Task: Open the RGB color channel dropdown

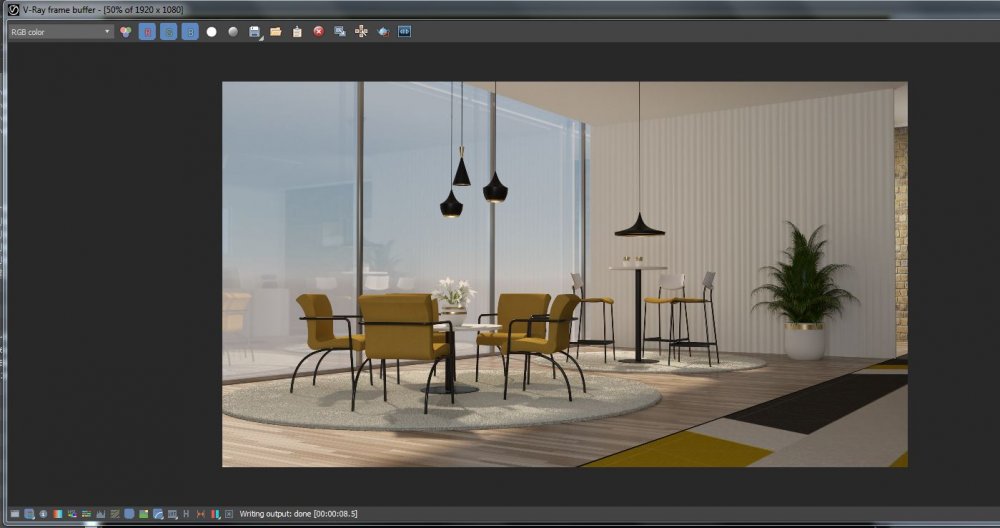Action: (x=61, y=32)
